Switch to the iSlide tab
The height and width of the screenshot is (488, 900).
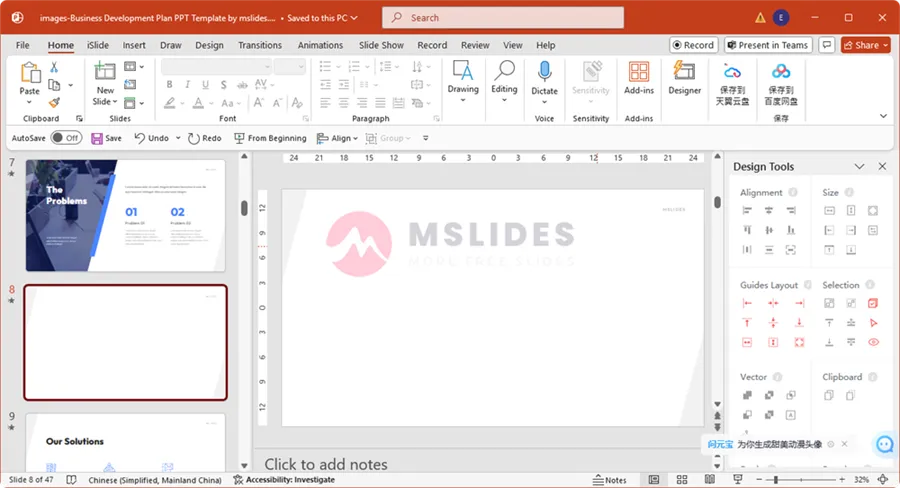point(98,45)
